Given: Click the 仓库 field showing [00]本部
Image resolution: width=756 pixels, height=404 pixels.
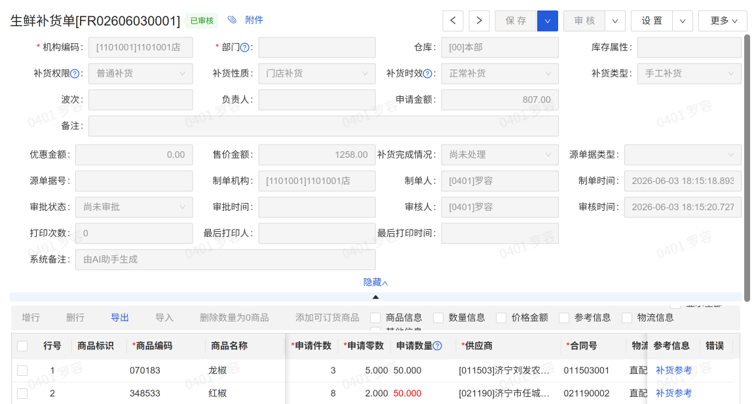Looking at the screenshot, I should (x=500, y=47).
